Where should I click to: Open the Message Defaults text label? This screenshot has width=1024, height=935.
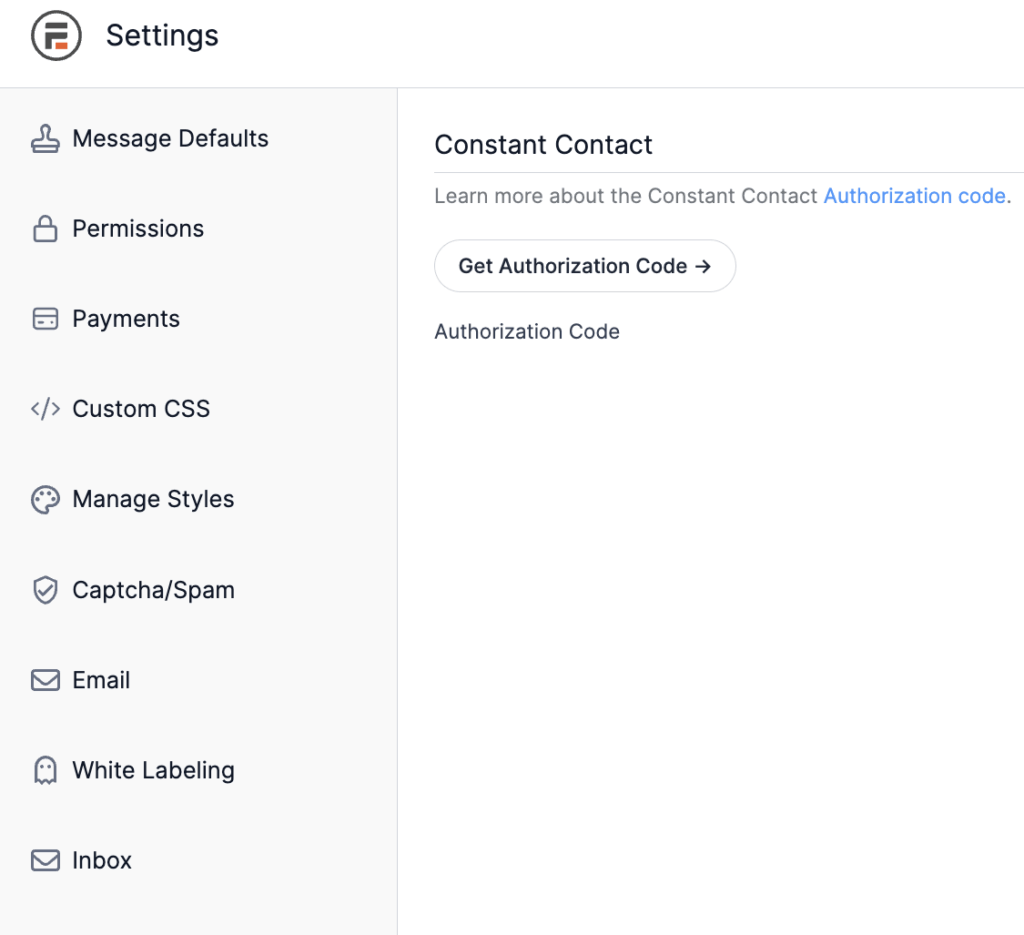tap(170, 139)
